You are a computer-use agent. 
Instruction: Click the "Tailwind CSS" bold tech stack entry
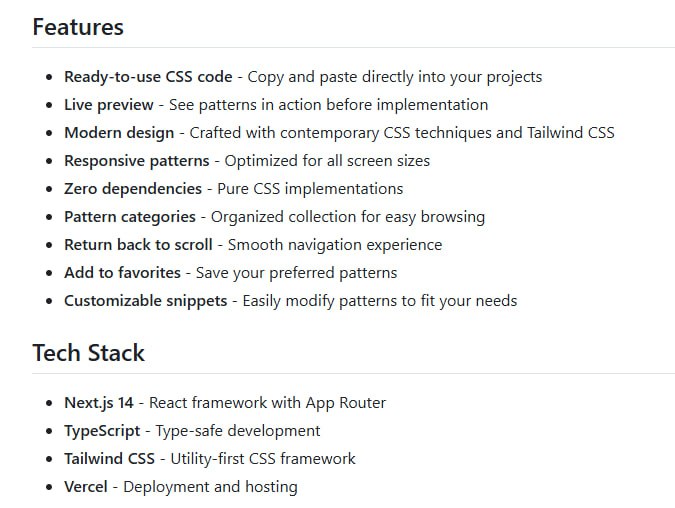(x=109, y=459)
